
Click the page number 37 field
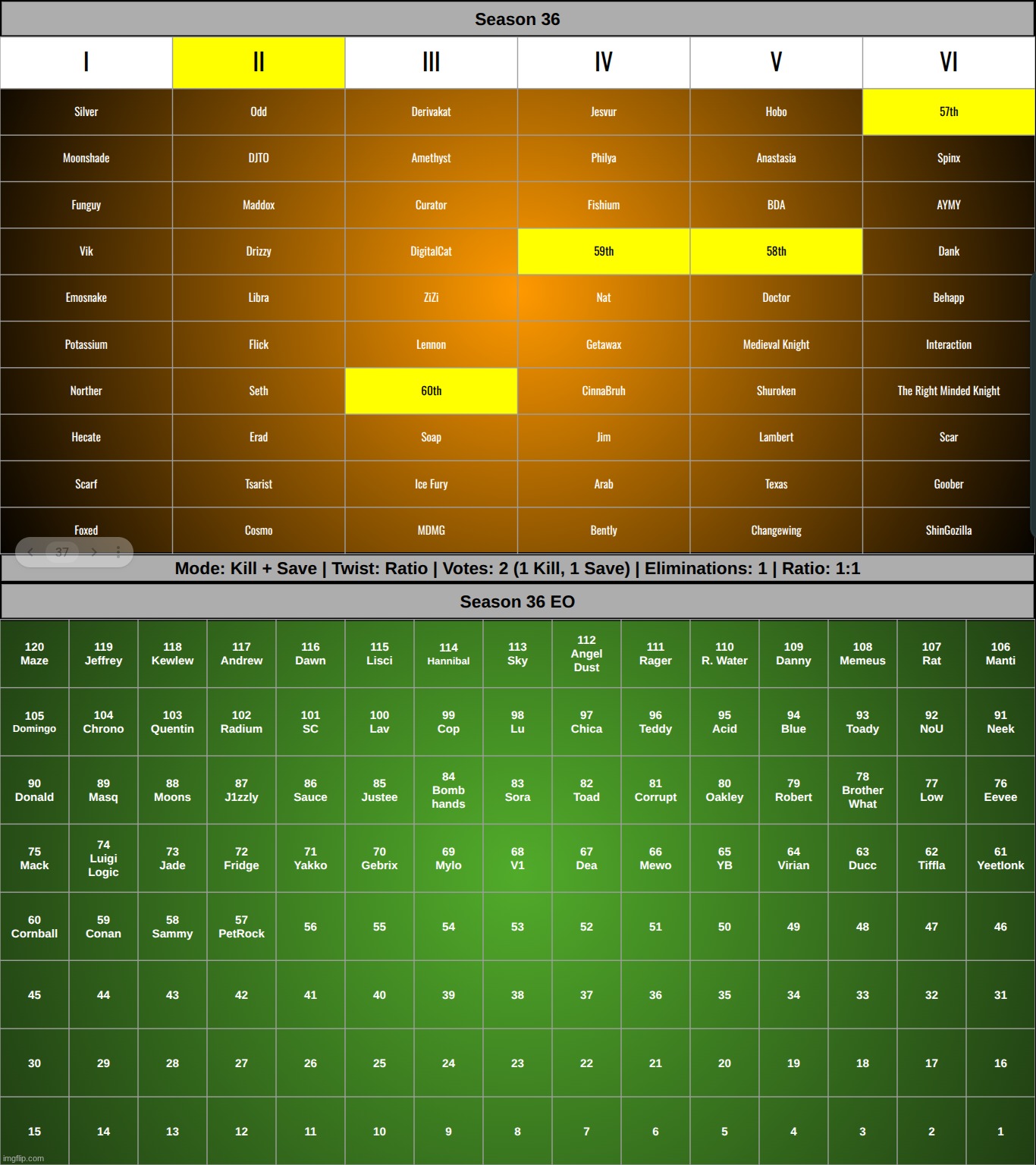click(62, 552)
